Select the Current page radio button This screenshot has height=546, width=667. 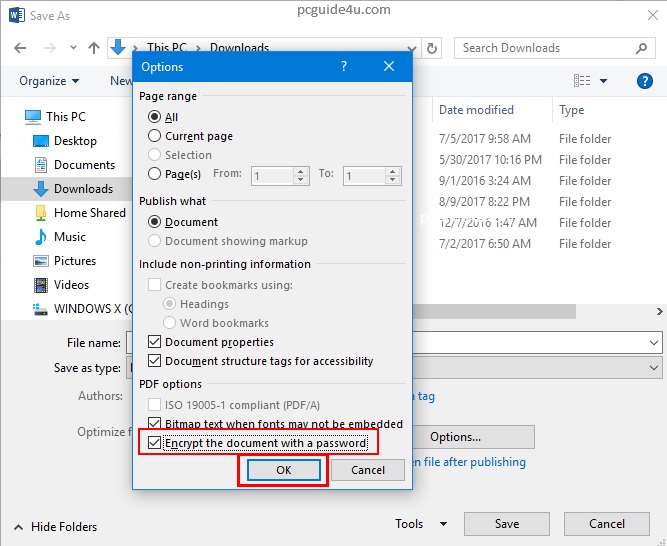154,136
